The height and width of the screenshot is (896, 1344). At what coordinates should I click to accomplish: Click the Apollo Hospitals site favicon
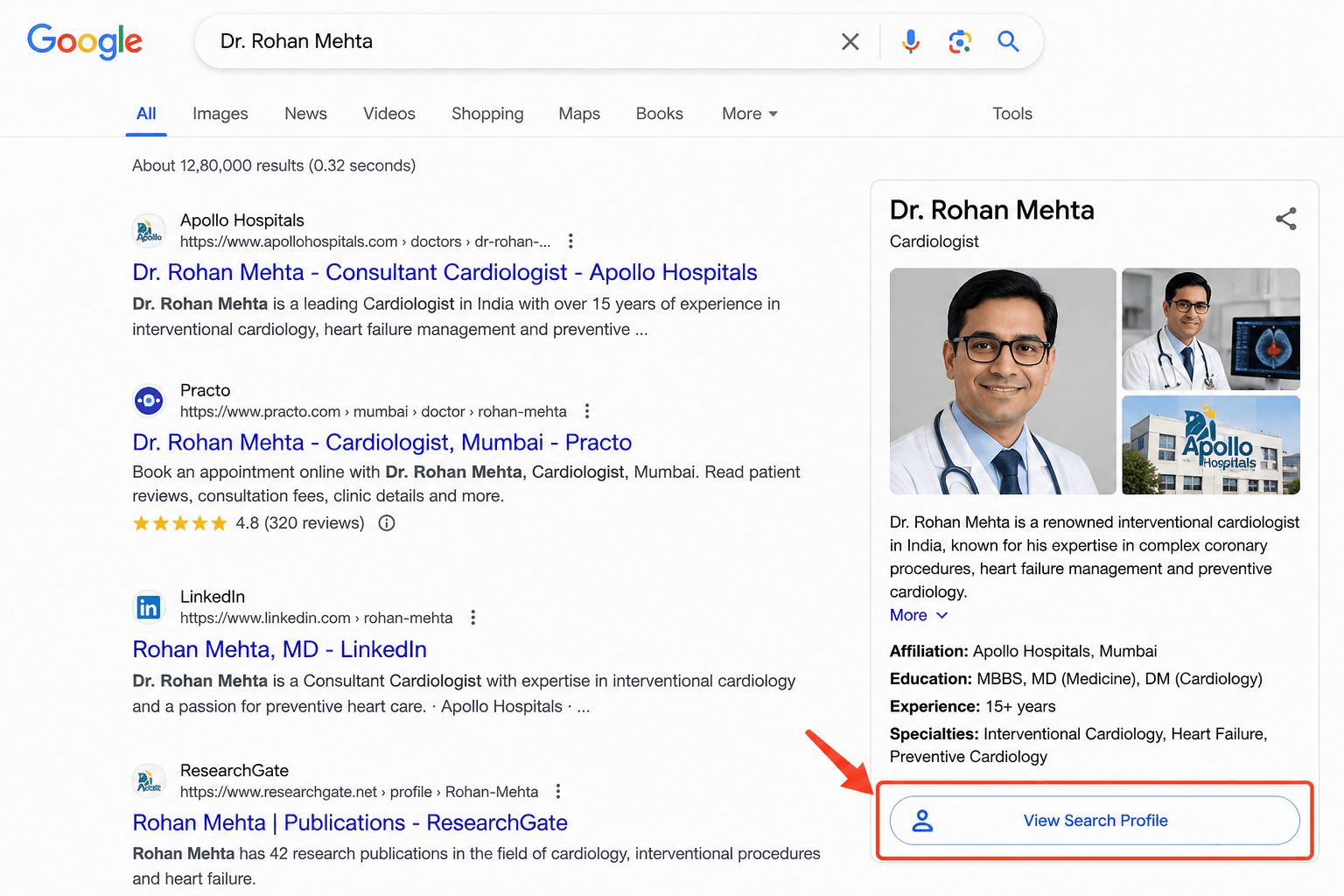(x=149, y=231)
